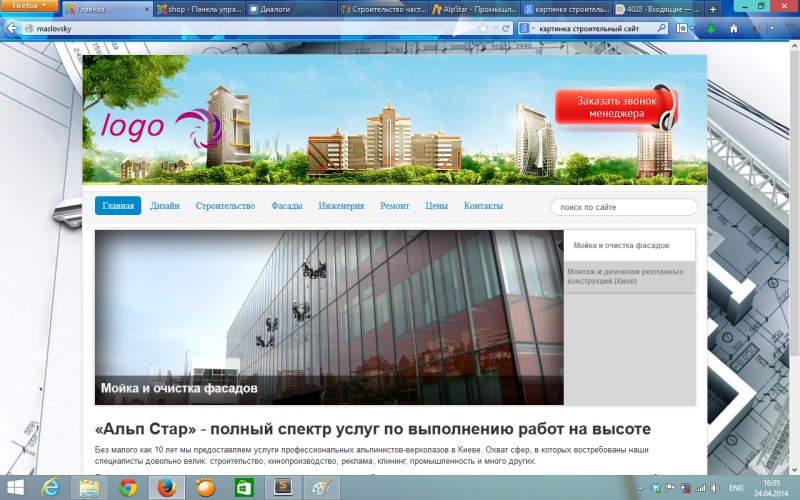
Task: Open the Инженерия menu item
Action: click(341, 206)
